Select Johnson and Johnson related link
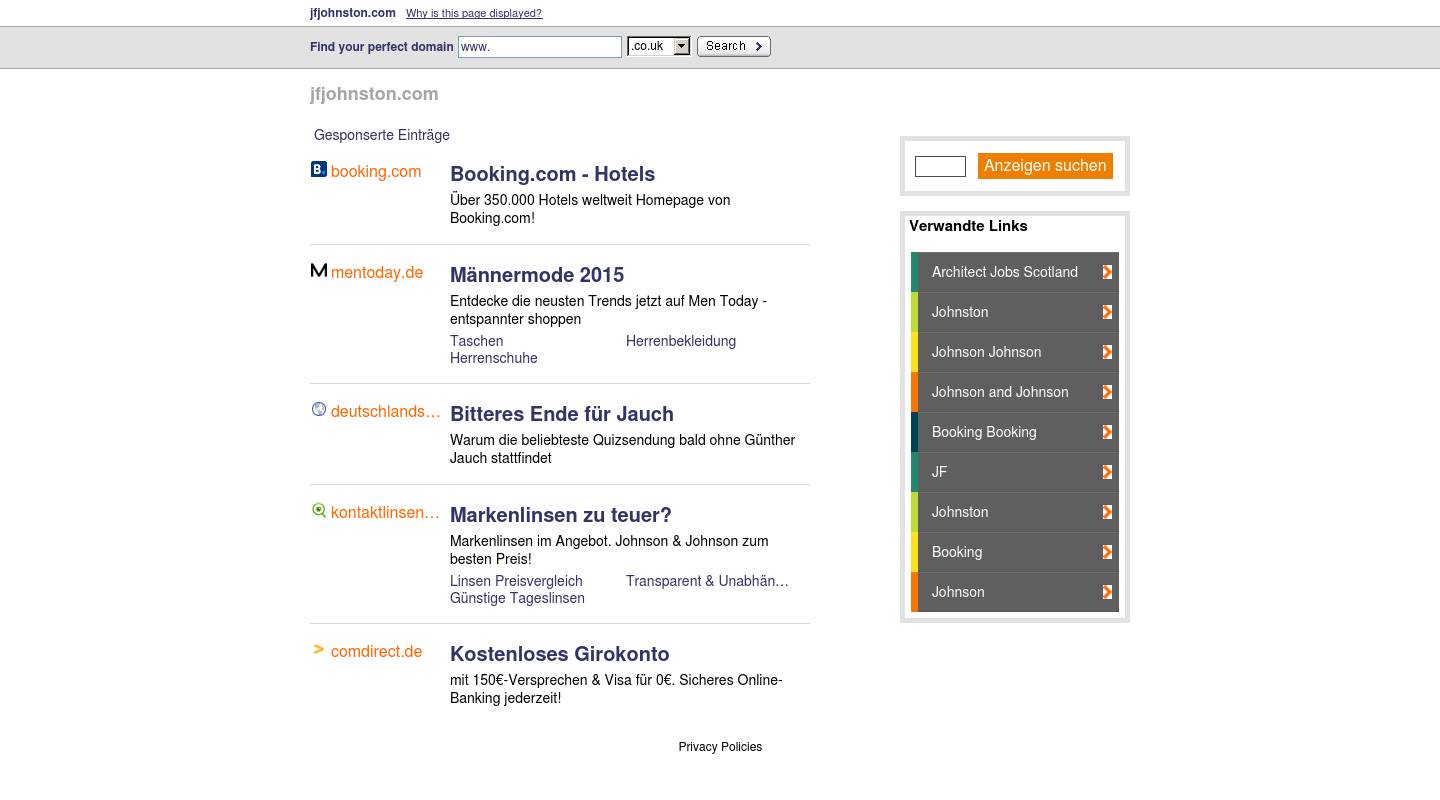1440x800 pixels. coord(1015,392)
